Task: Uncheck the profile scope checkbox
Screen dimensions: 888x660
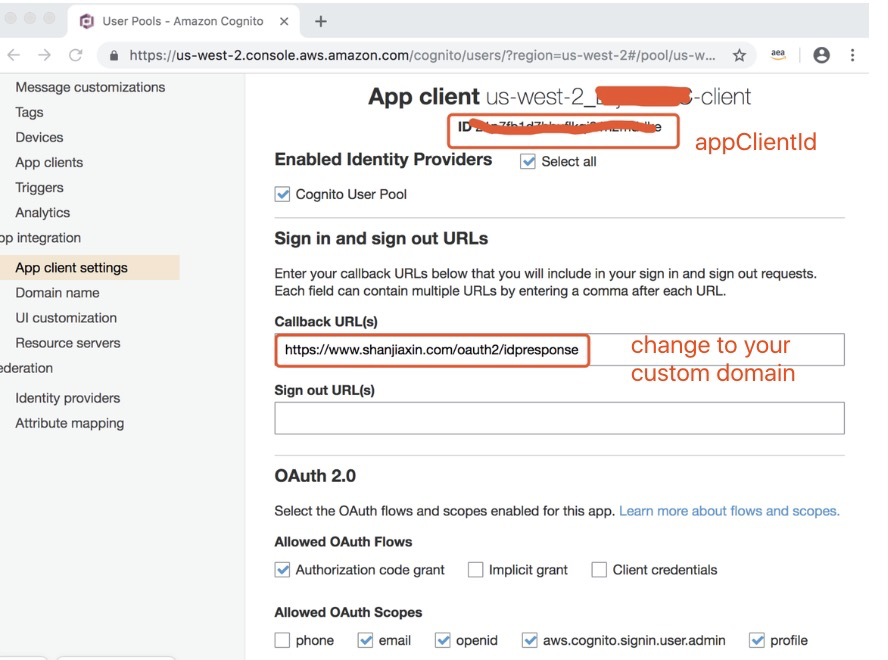Action: tap(757, 640)
